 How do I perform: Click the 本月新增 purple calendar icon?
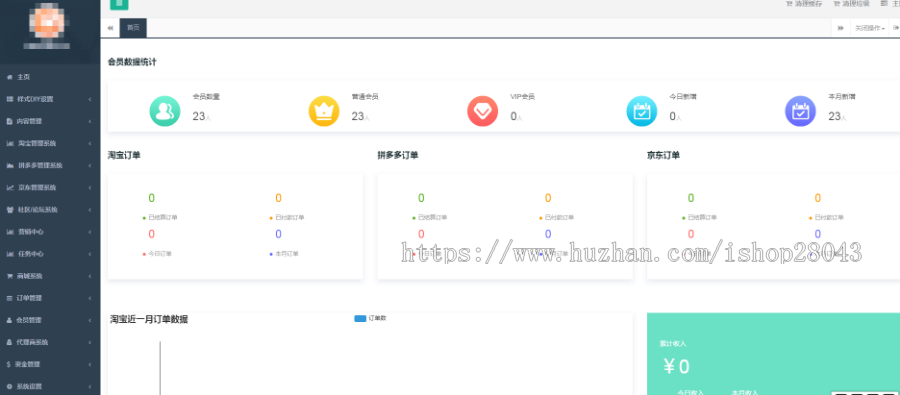tap(800, 111)
